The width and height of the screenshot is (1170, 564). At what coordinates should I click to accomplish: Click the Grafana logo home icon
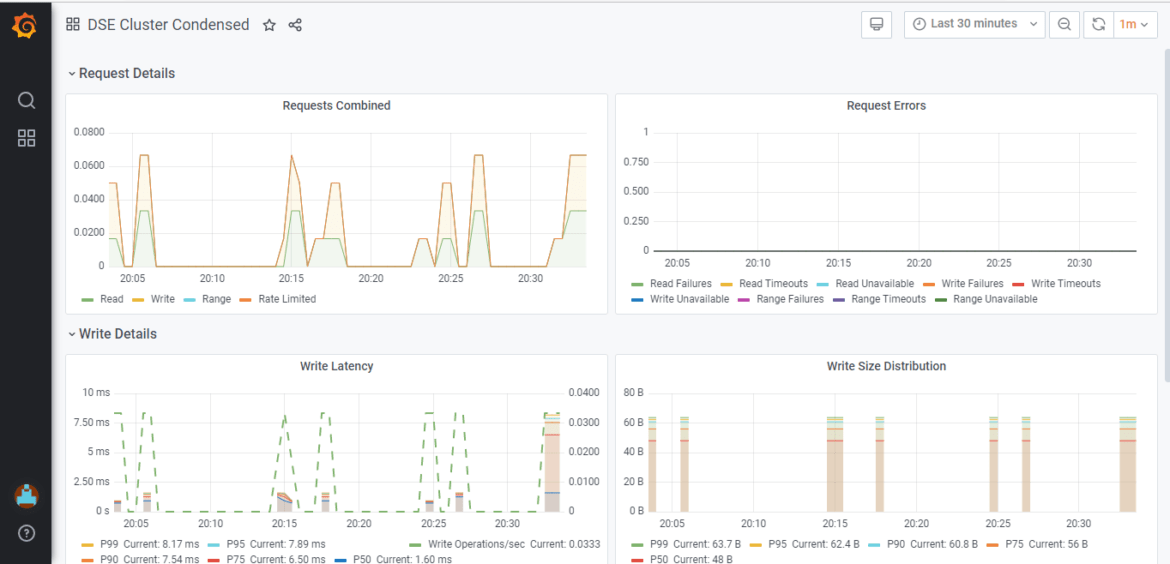[x=25, y=26]
